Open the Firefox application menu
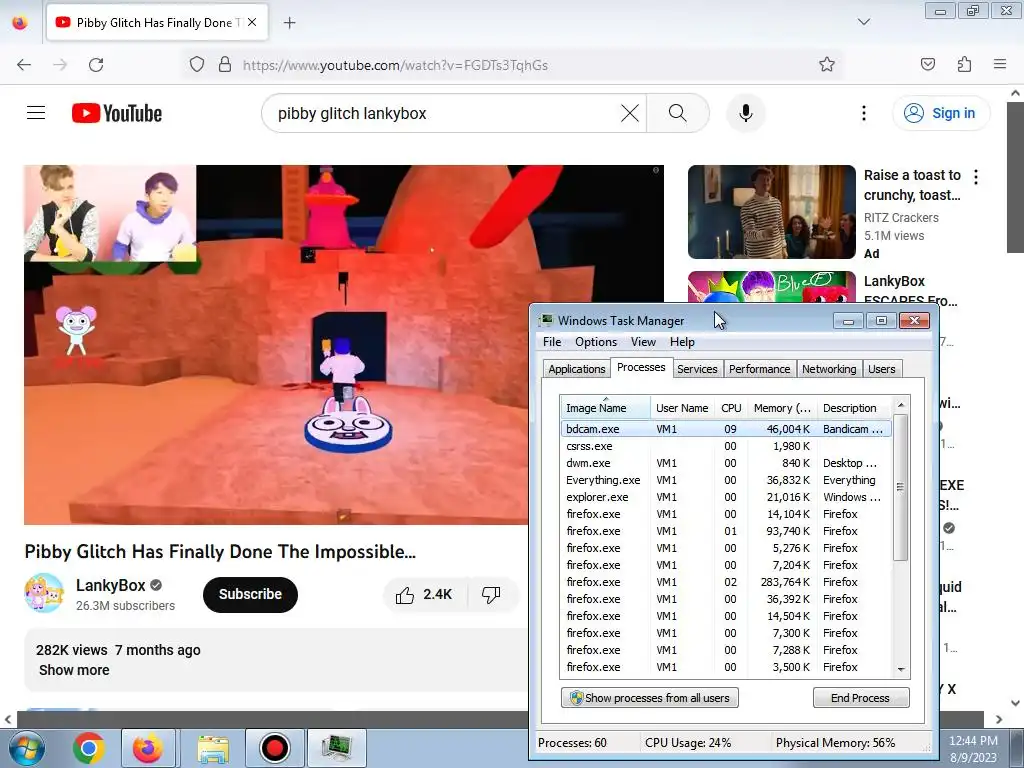This screenshot has height=768, width=1024. coord(999,64)
